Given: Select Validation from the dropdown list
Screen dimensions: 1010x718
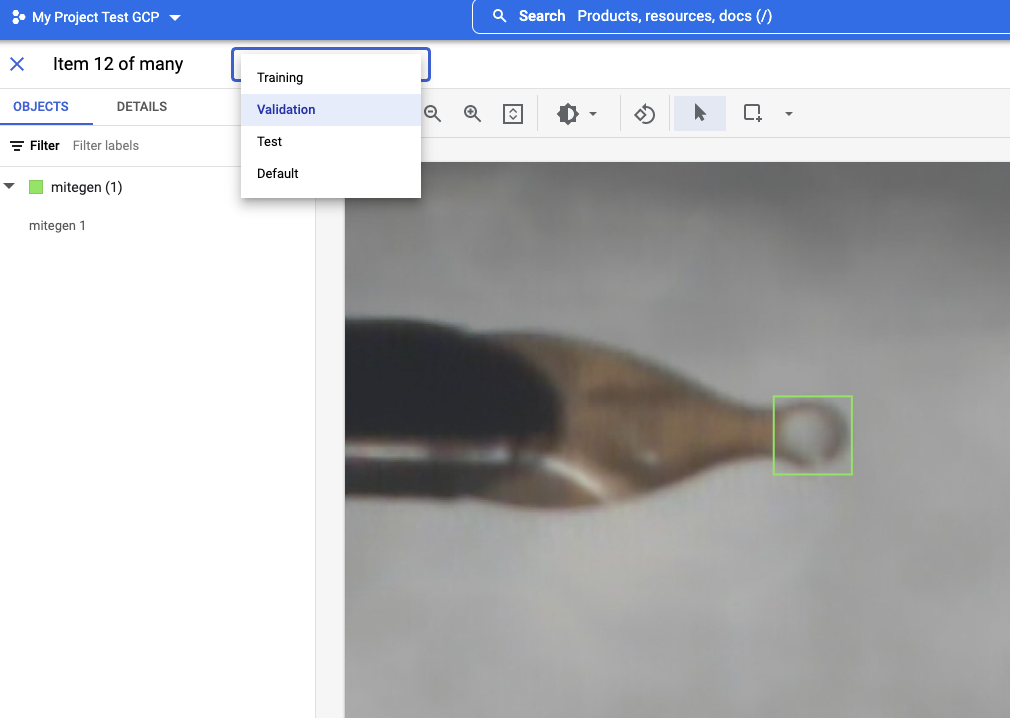Looking at the screenshot, I should 330,109.
